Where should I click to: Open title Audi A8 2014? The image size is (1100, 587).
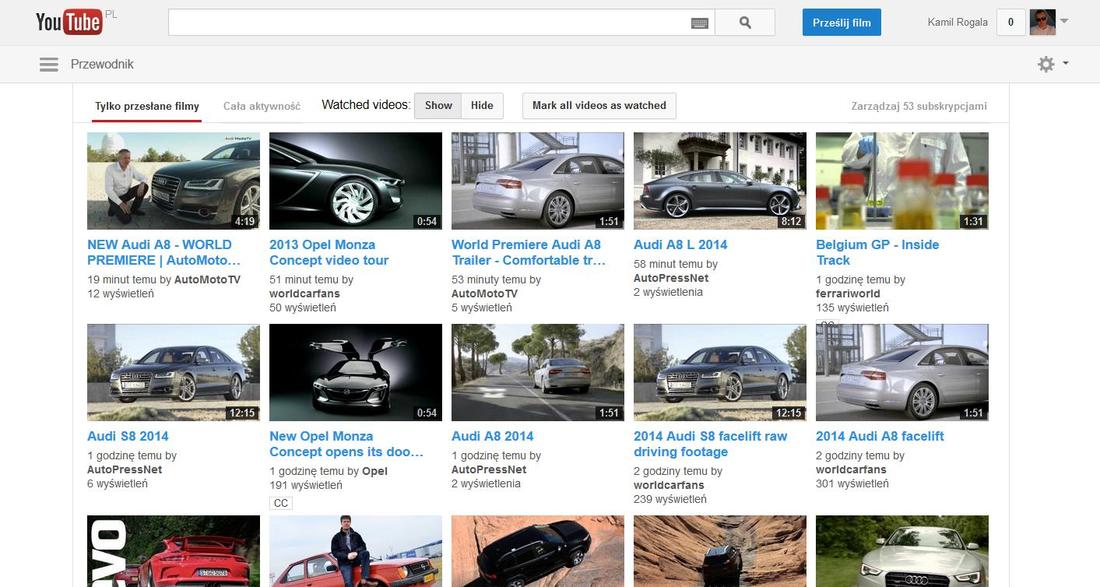coord(492,436)
